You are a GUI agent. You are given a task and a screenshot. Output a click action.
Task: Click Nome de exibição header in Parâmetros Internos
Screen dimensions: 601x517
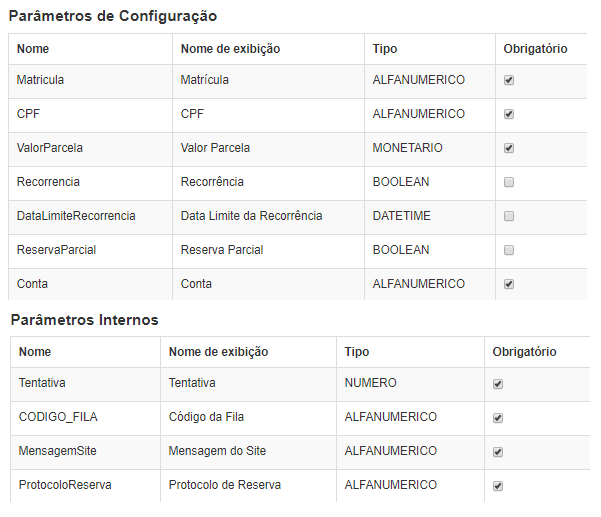[218, 352]
